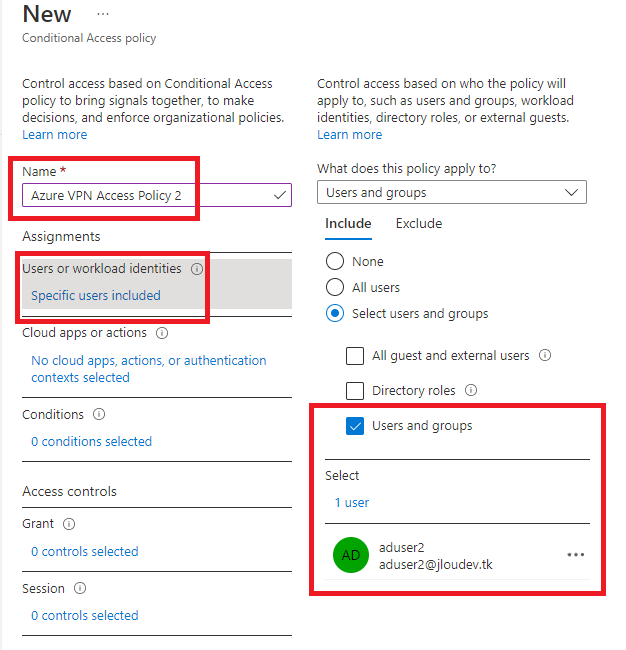The height and width of the screenshot is (650, 626).
Task: Click the Session info icon
Action: click(x=80, y=588)
